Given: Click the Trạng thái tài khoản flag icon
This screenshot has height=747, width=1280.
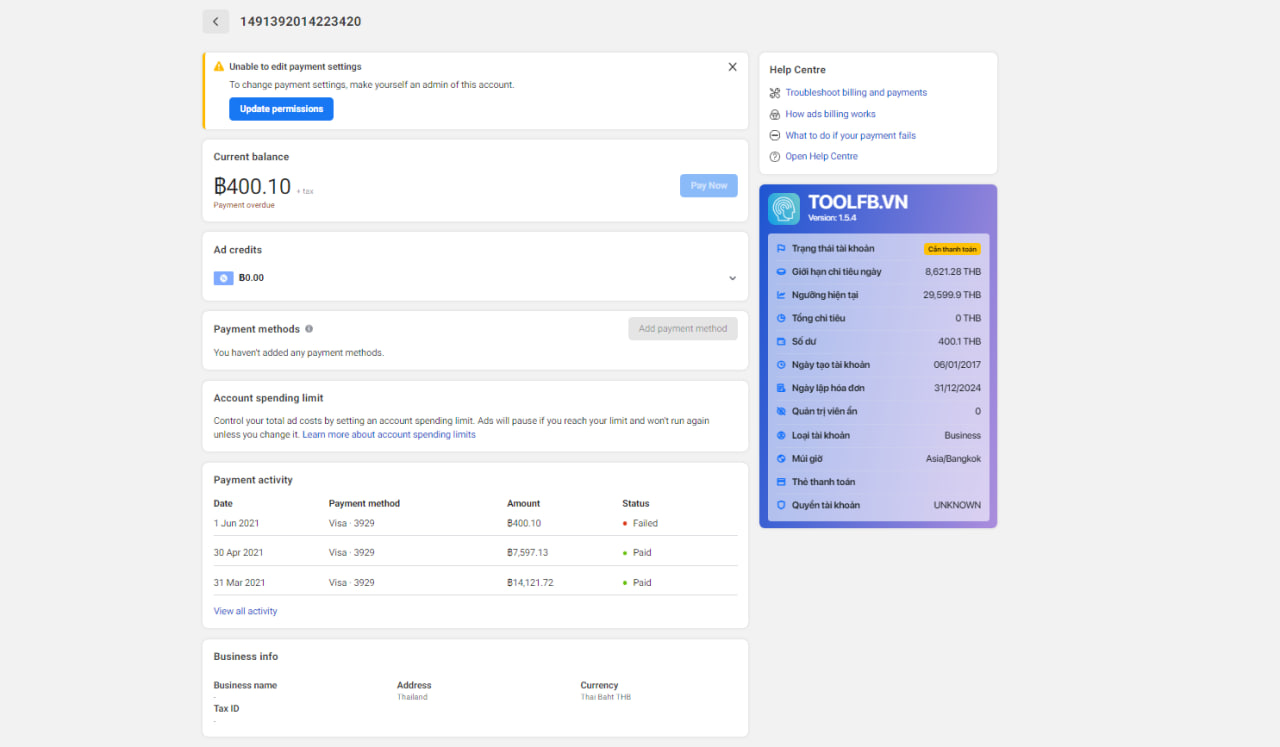Looking at the screenshot, I should (781, 248).
